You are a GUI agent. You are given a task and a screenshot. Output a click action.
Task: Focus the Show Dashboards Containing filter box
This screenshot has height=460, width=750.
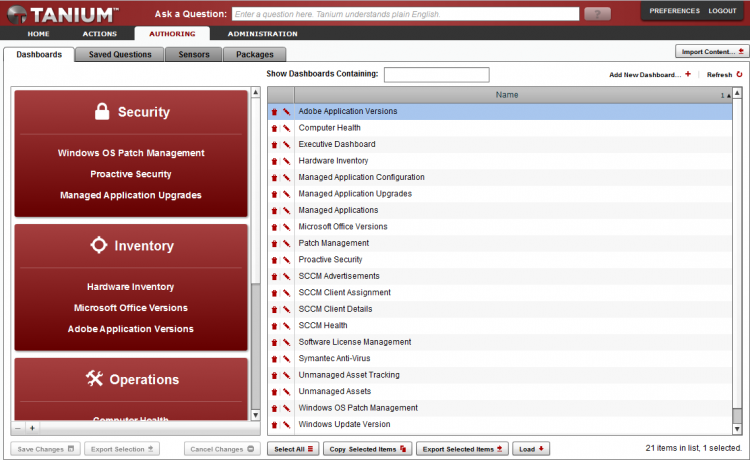[436, 75]
